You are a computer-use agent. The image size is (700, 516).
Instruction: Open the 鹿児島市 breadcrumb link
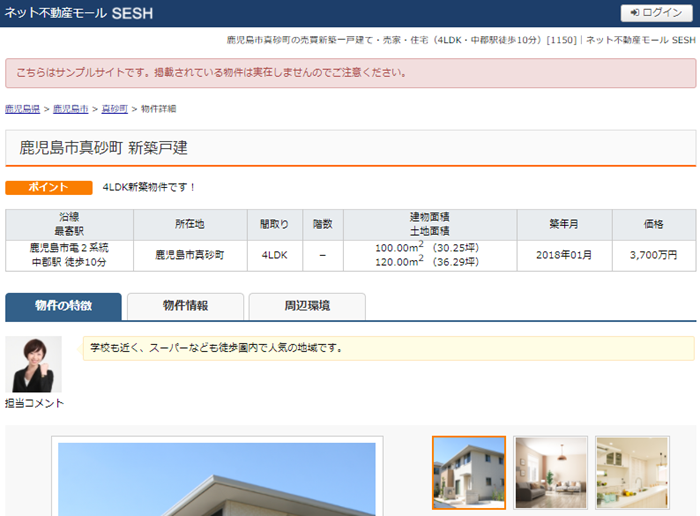pos(70,108)
